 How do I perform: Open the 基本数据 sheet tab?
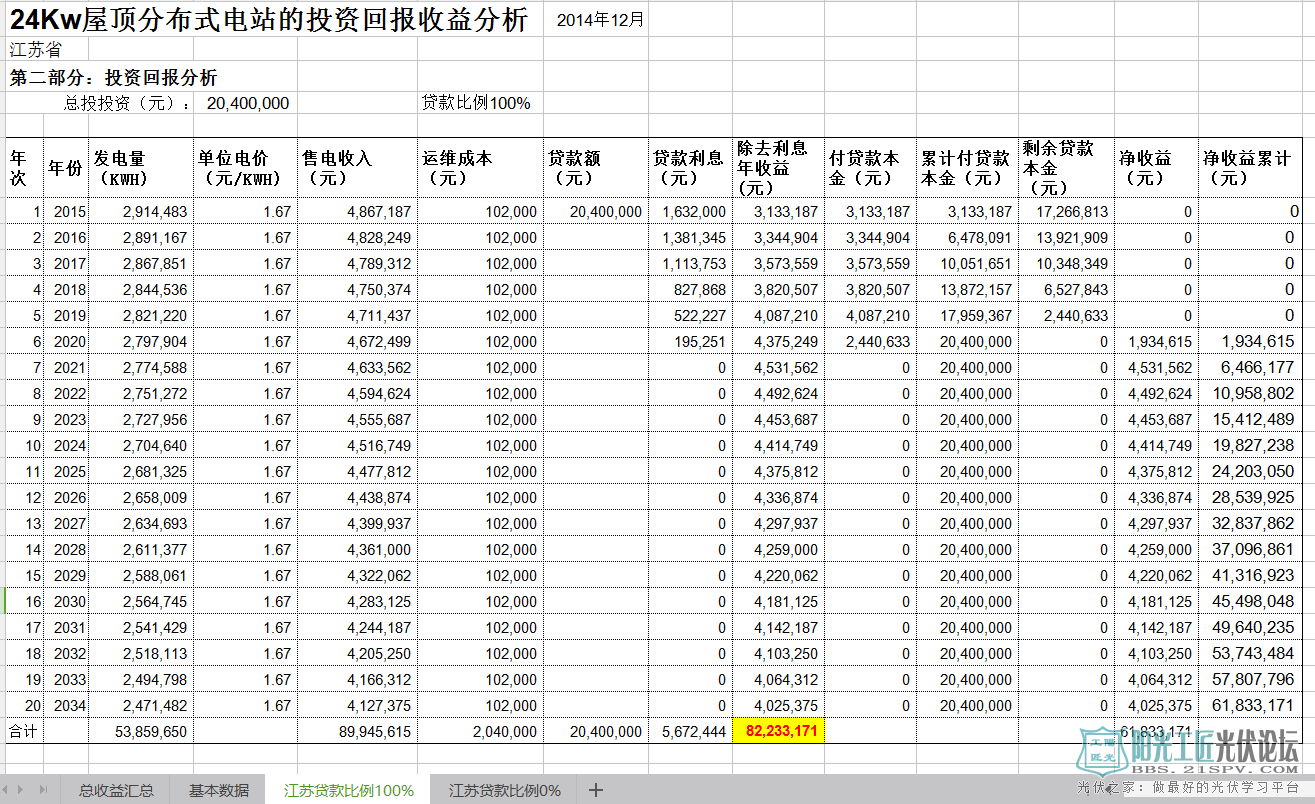(x=219, y=790)
